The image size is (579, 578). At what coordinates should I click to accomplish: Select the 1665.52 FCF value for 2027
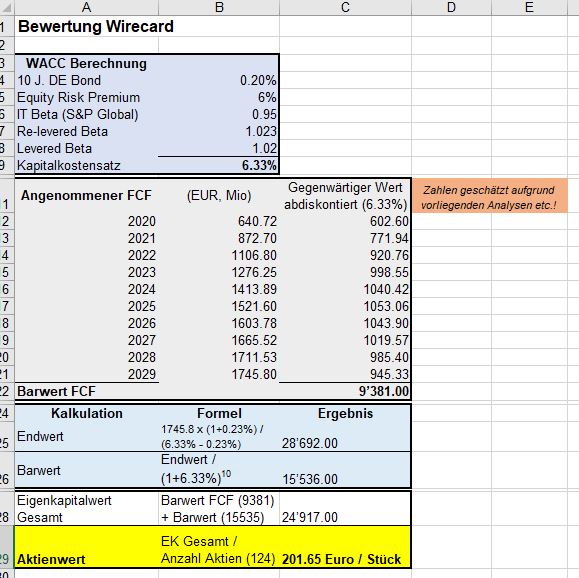(x=219, y=341)
